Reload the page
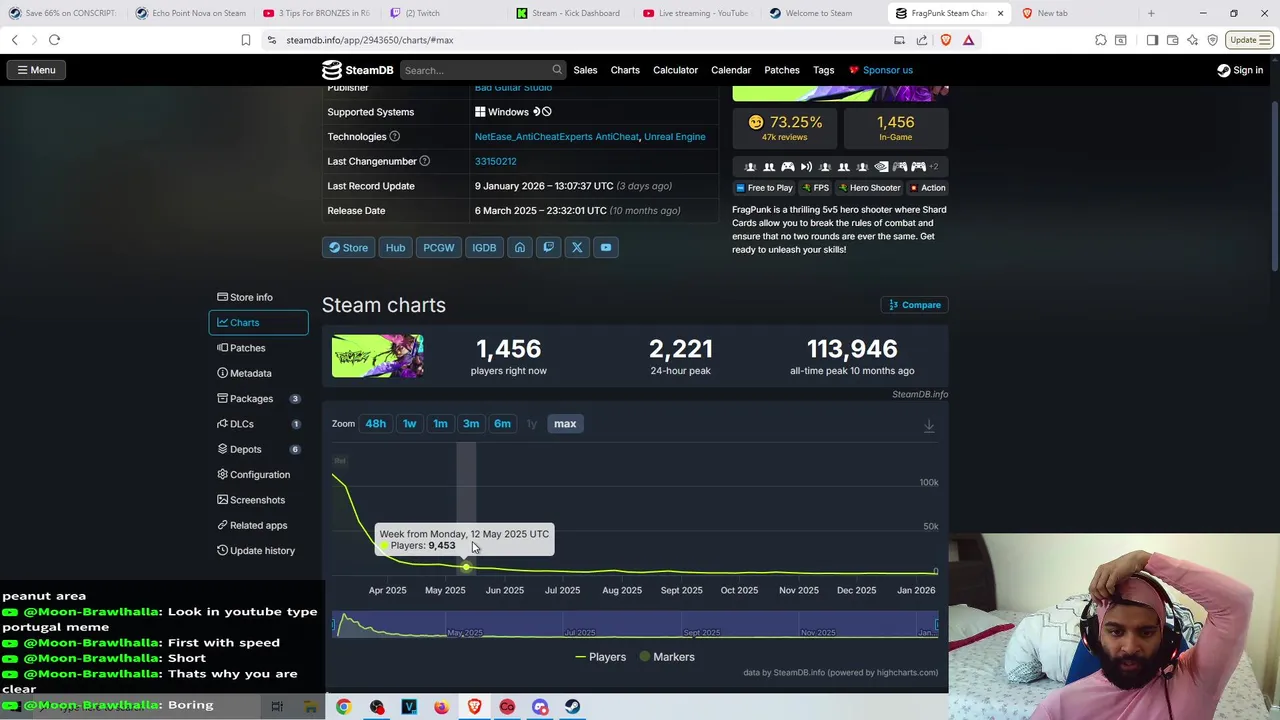 [54, 40]
